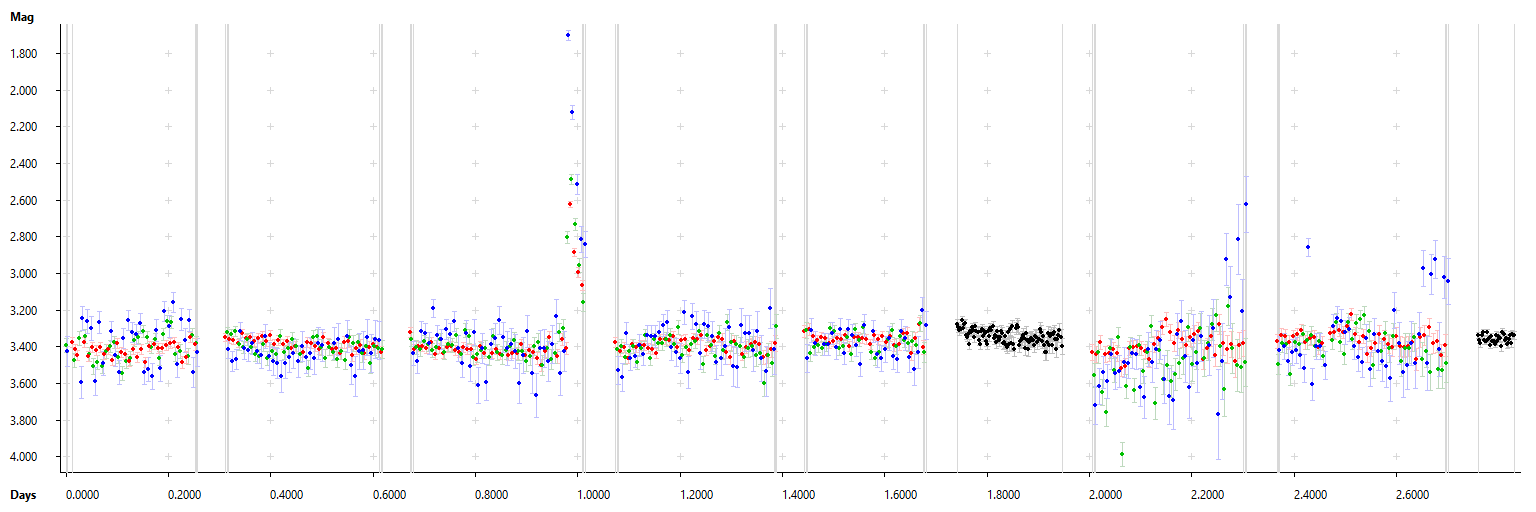Select the 4.000 tick on the Mag axis
Screen dimensions: 1536x512
click(x=24, y=457)
